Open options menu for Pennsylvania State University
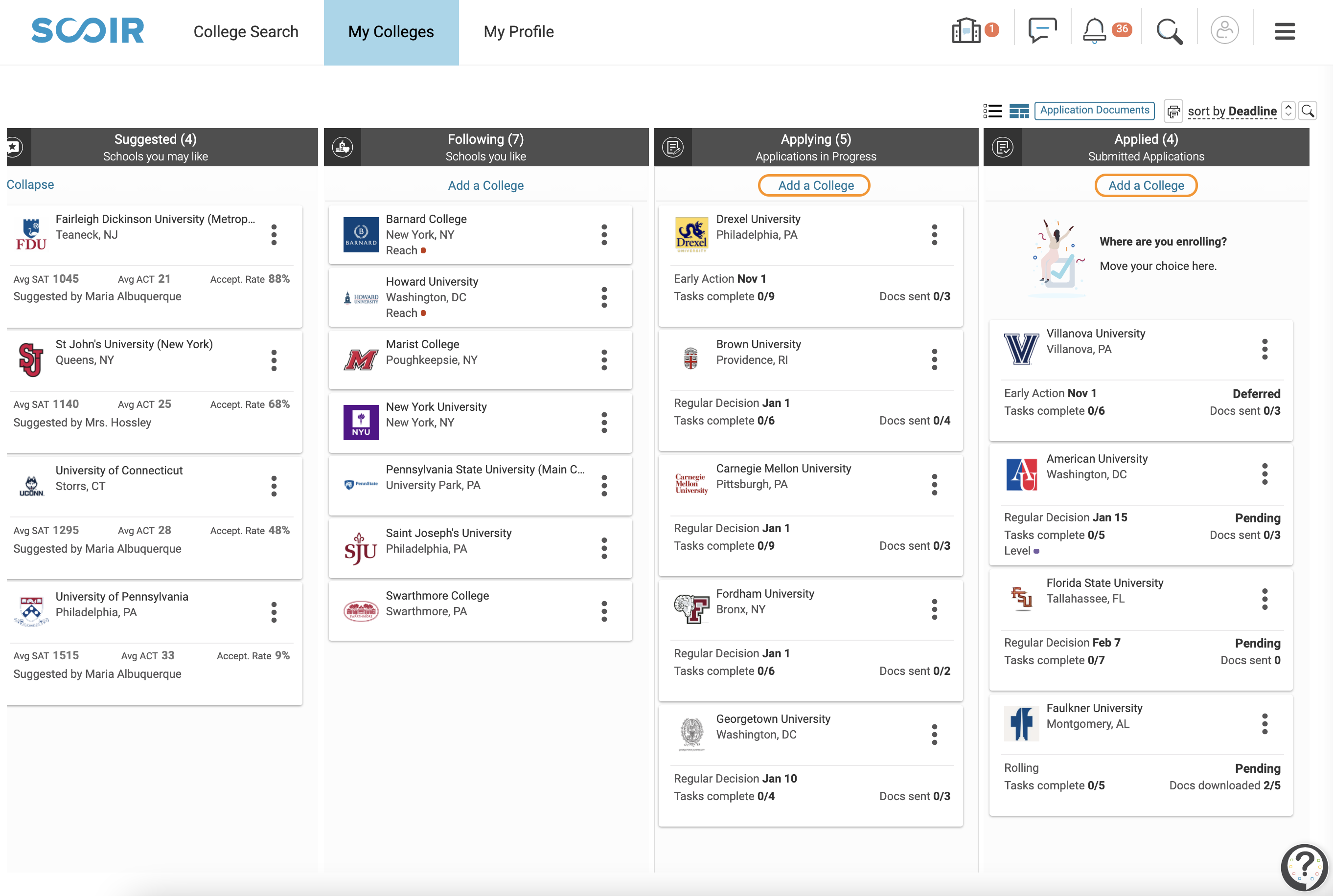Viewport: 1333px width, 896px height. click(x=604, y=486)
